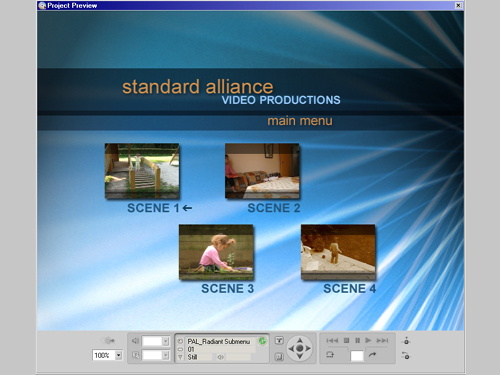Open the subtitle track dropdown

tap(165, 355)
